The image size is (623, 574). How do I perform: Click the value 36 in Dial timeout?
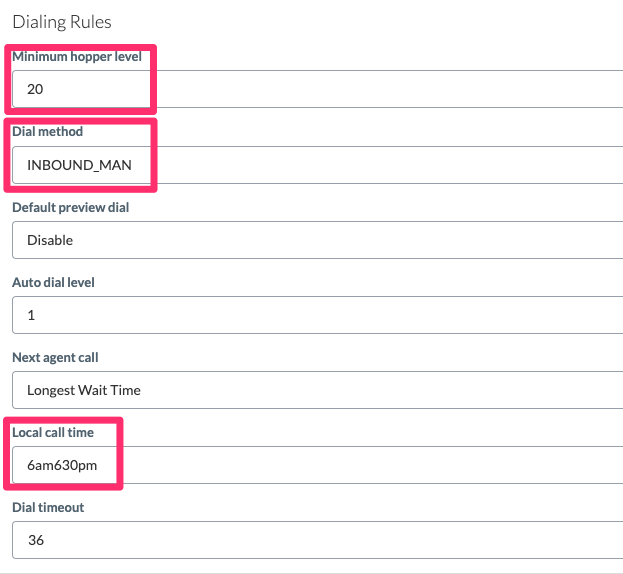tap(36, 540)
